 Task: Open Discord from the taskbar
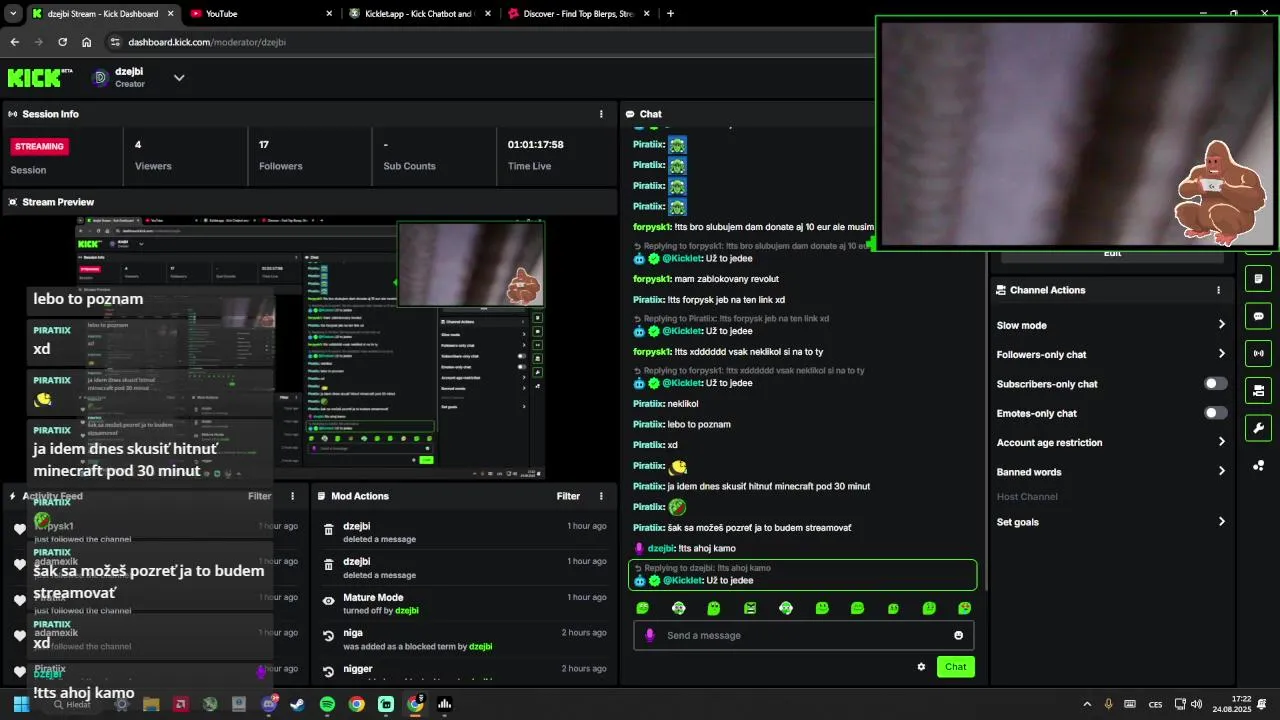pyautogui.click(x=269, y=704)
